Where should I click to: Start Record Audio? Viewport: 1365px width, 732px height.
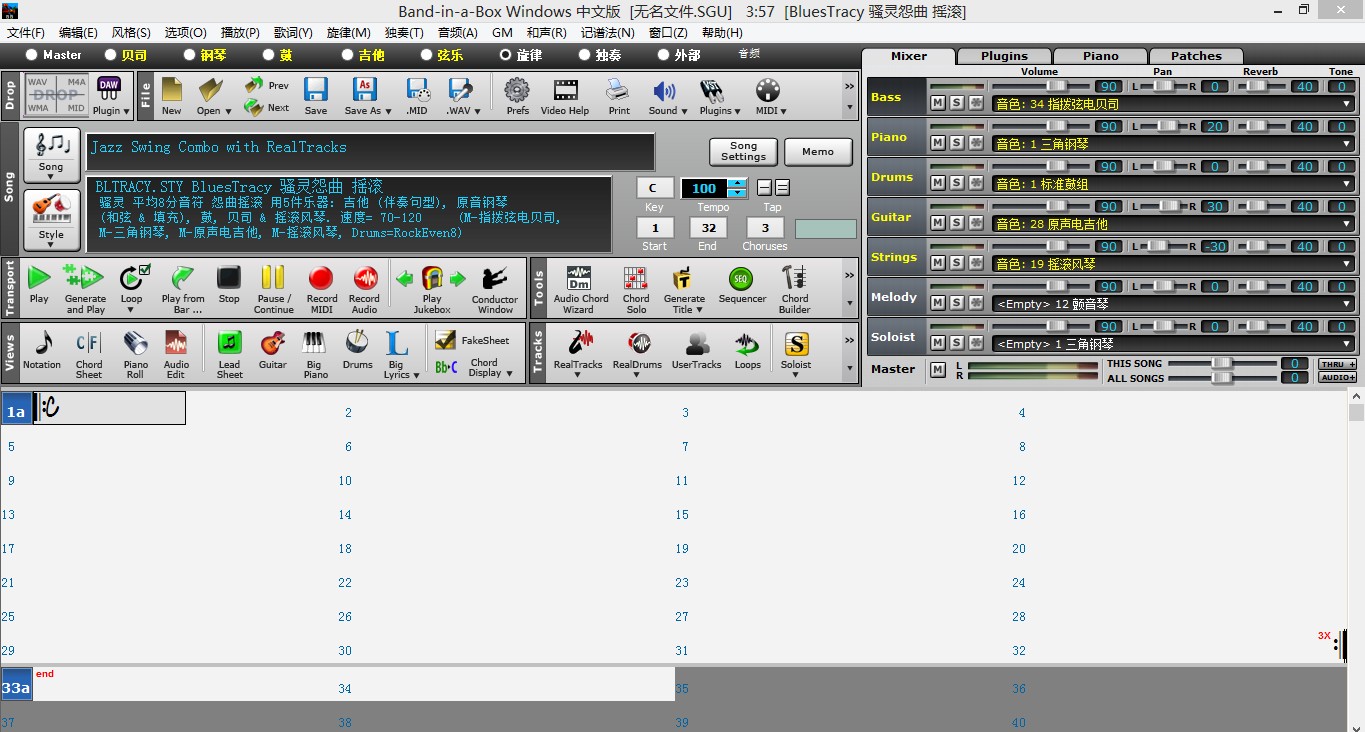click(364, 288)
